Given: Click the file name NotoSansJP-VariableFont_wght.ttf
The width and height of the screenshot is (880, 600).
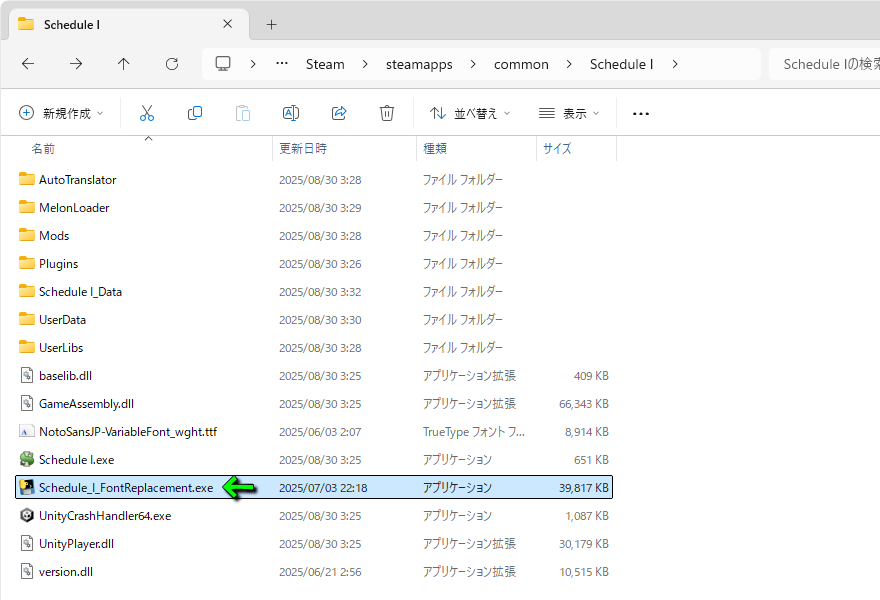Looking at the screenshot, I should tap(128, 432).
